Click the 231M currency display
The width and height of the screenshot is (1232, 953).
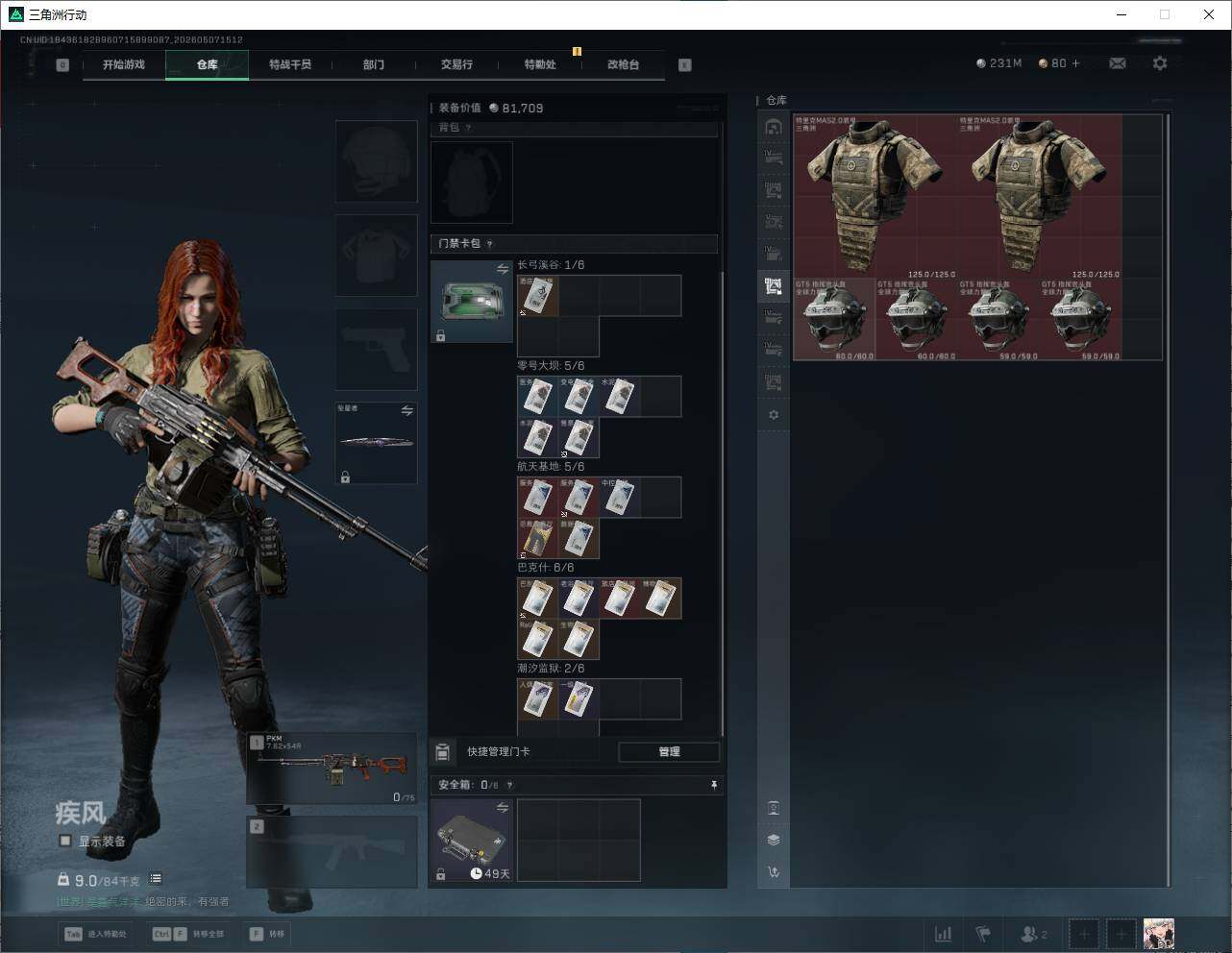tap(998, 63)
